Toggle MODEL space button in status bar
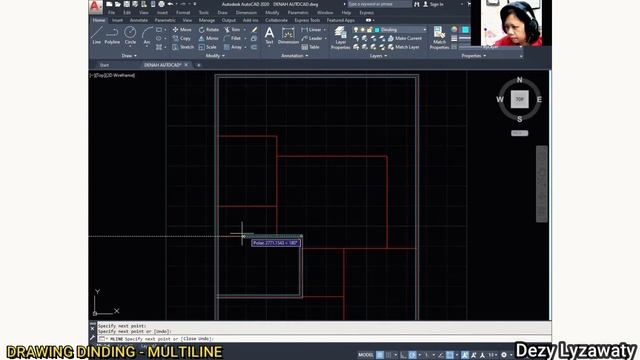640x360 pixels. point(366,355)
